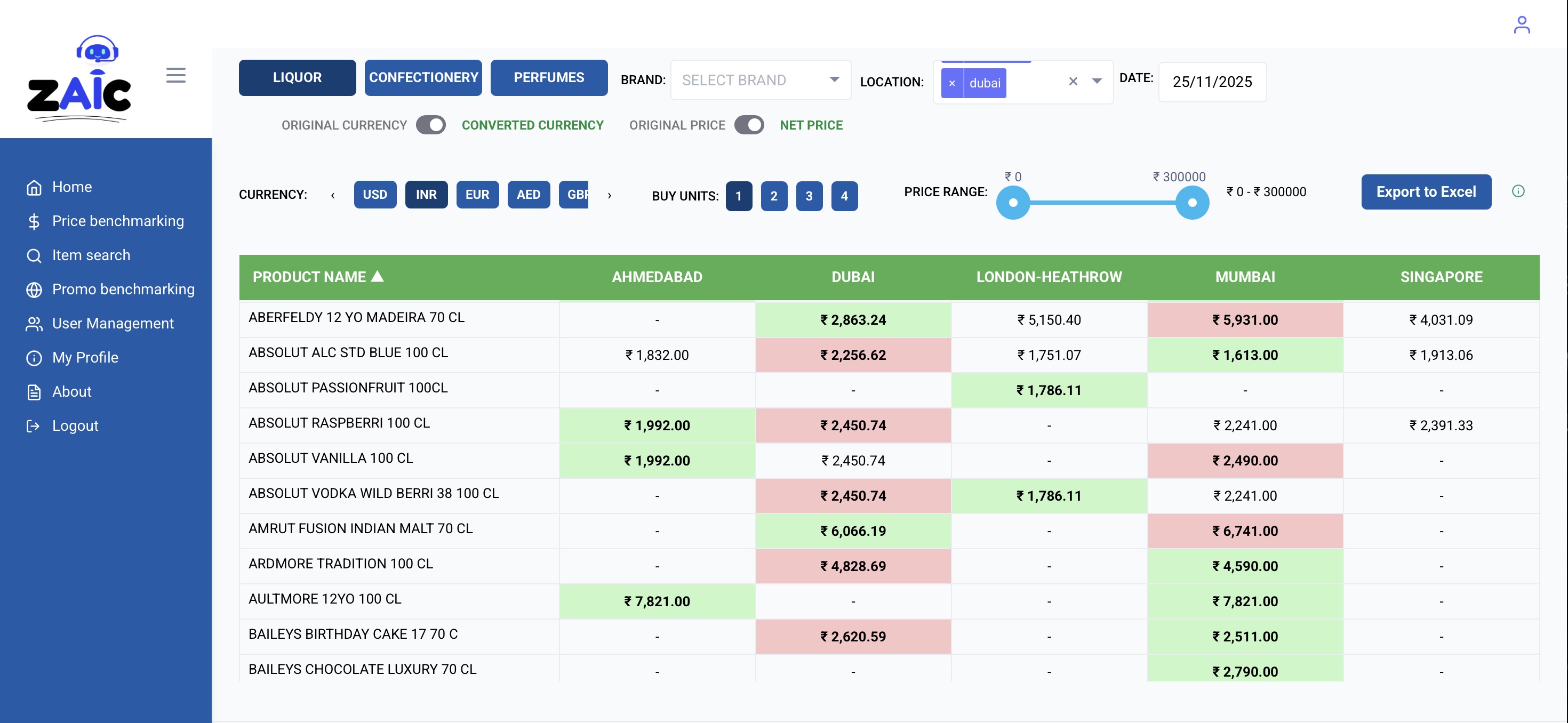Click the date input field

pyautogui.click(x=1211, y=82)
